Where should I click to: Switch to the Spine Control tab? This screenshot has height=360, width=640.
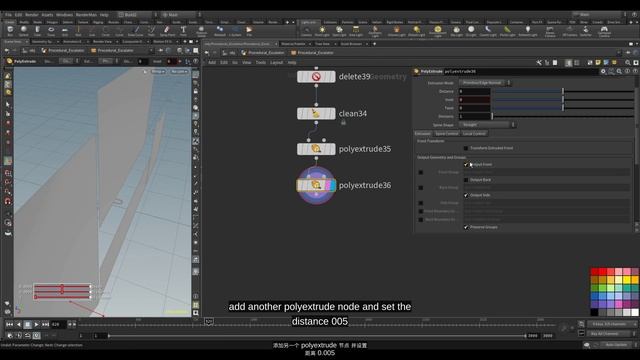pos(447,133)
